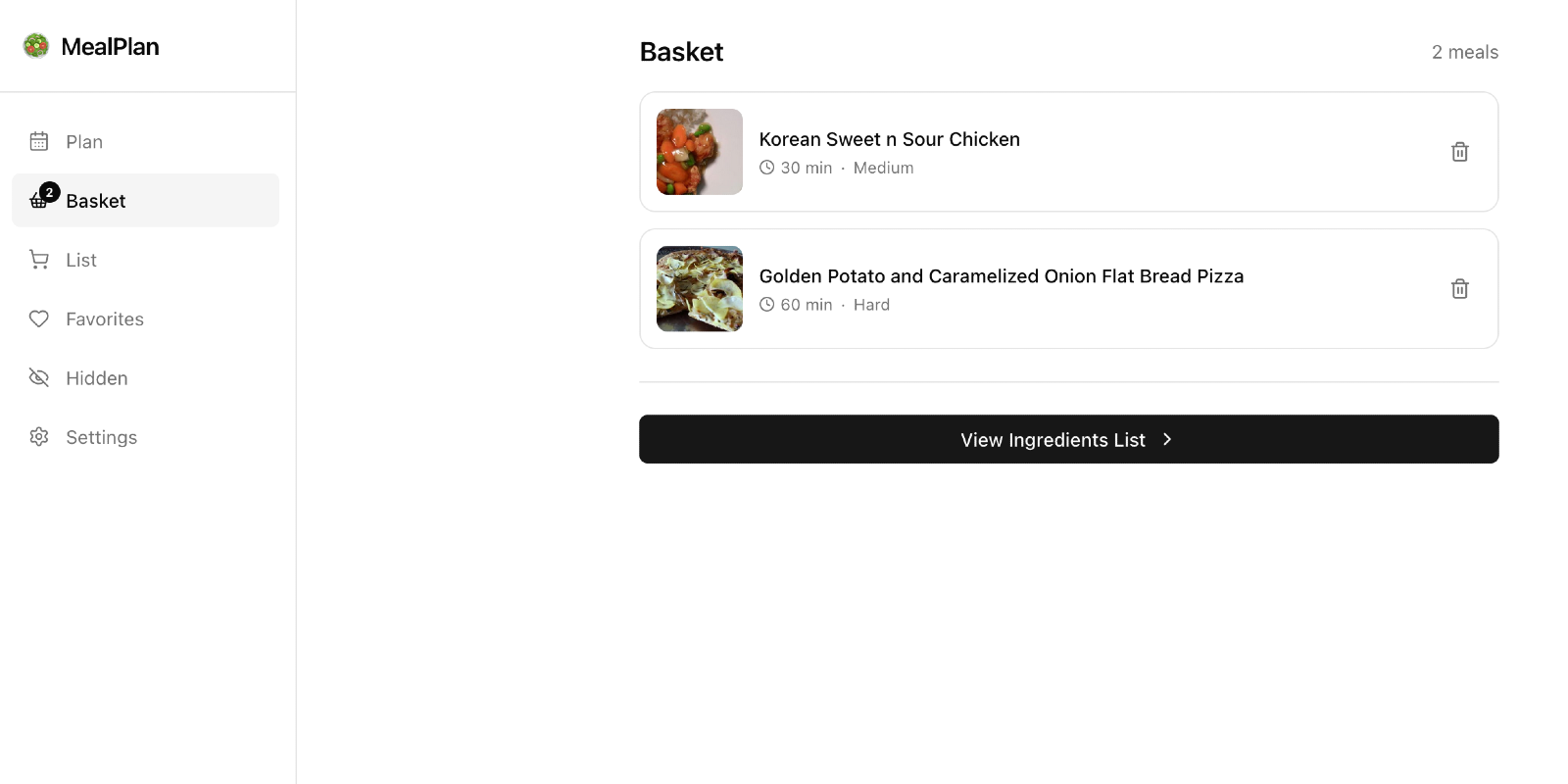The width and height of the screenshot is (1568, 784).
Task: Click the basket icon with the 2 badge
Action: click(41, 198)
